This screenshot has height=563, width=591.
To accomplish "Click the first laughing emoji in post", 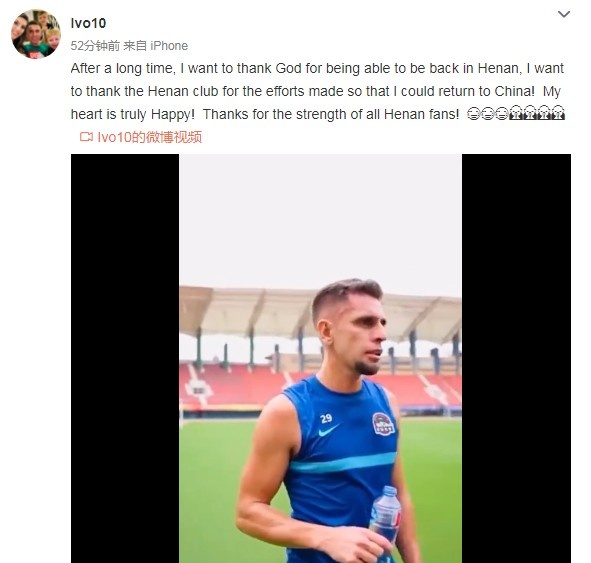I will tap(473, 113).
